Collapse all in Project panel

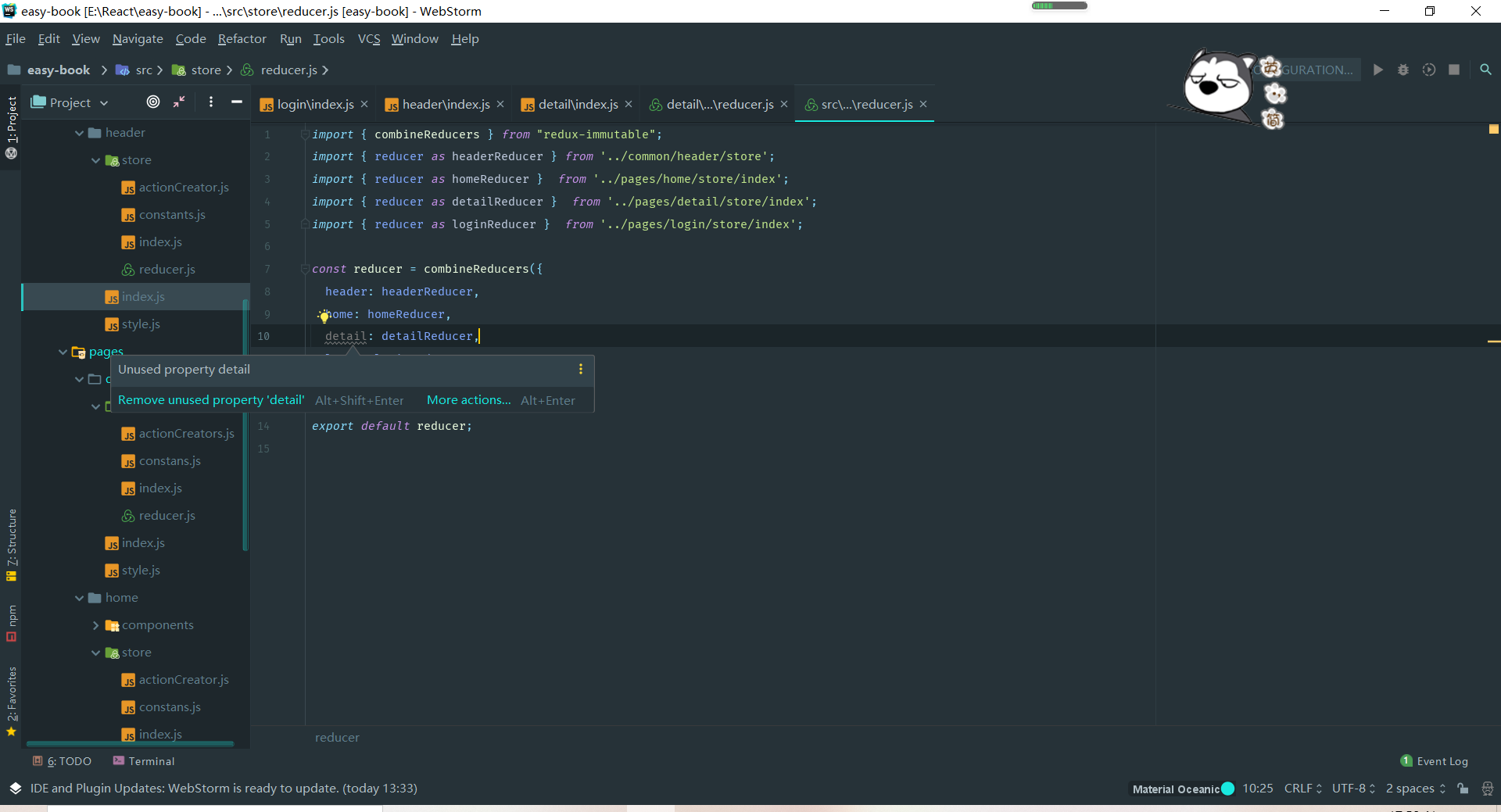(x=179, y=102)
